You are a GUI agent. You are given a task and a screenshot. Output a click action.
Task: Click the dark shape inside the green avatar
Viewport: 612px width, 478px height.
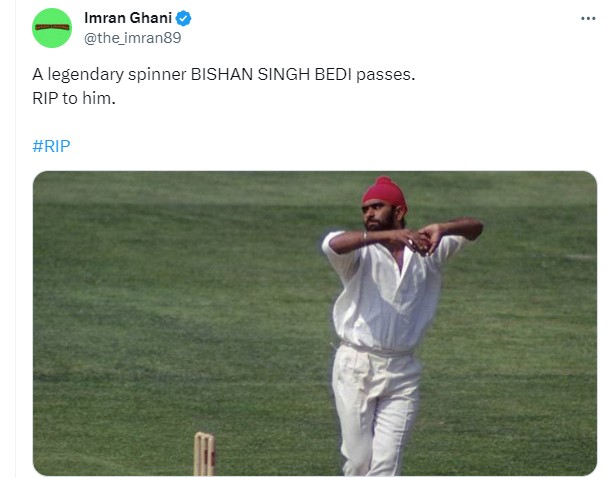[52, 28]
